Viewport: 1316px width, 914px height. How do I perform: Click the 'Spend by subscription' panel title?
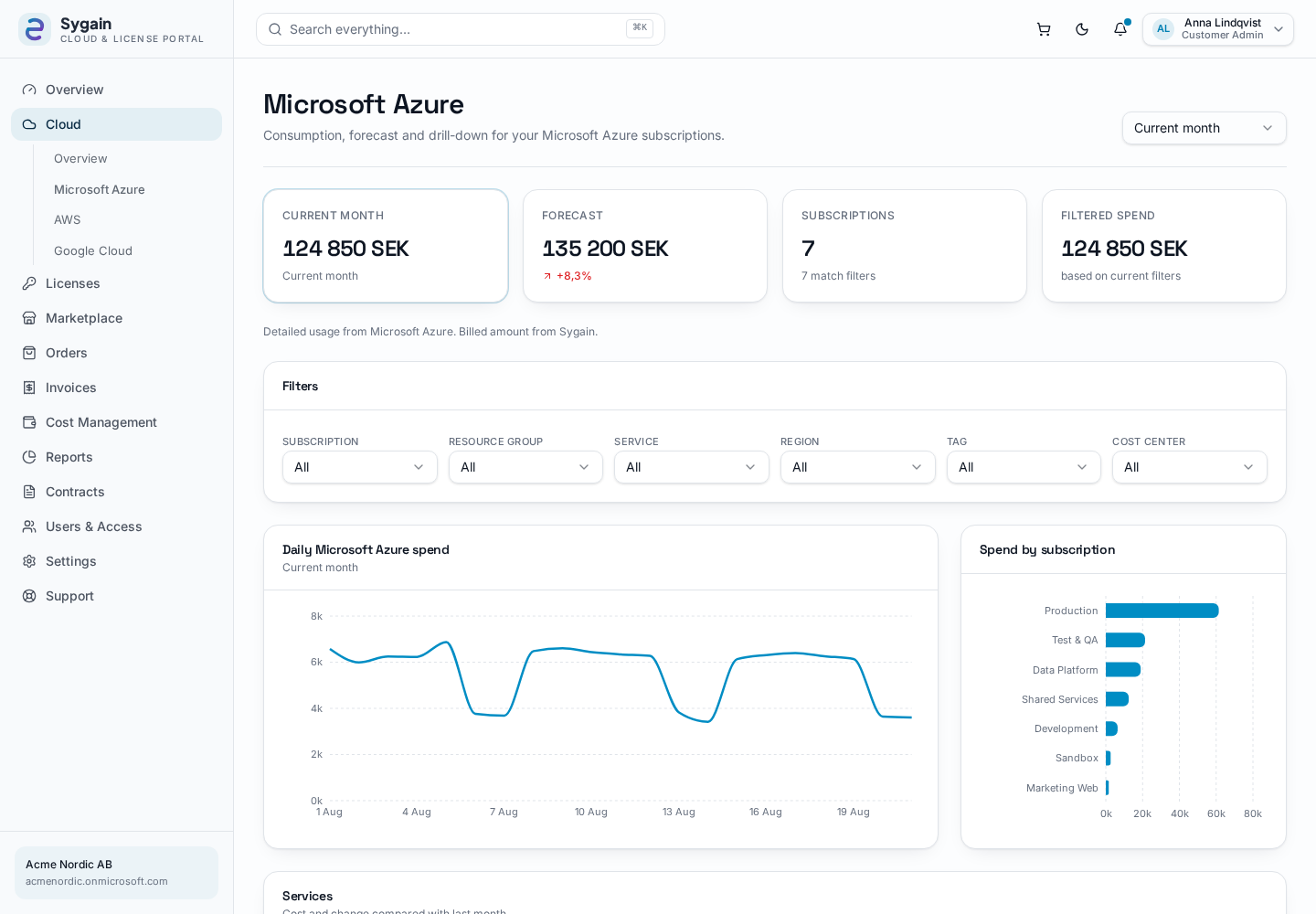pos(1047,549)
